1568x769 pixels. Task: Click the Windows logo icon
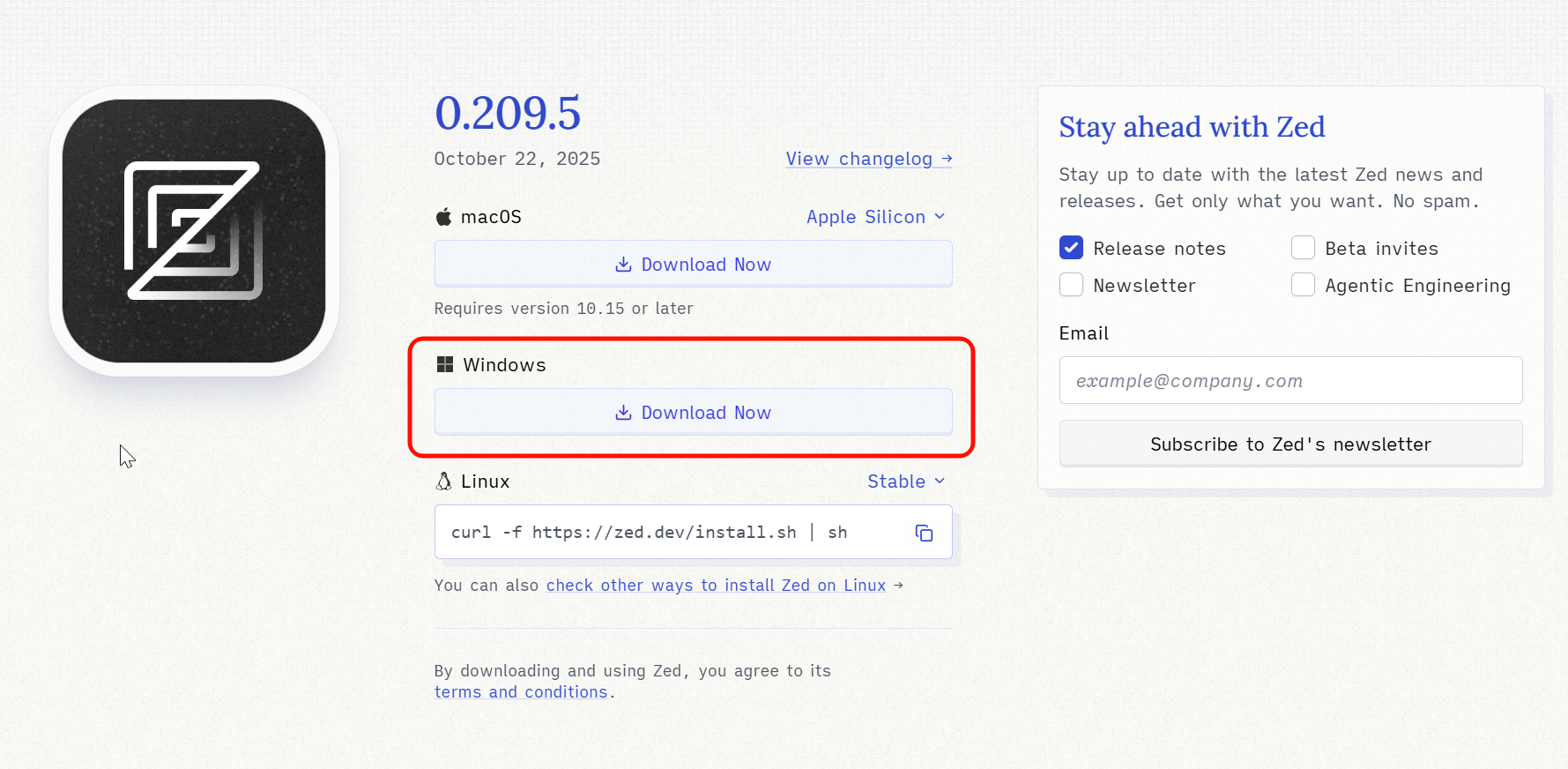click(445, 364)
